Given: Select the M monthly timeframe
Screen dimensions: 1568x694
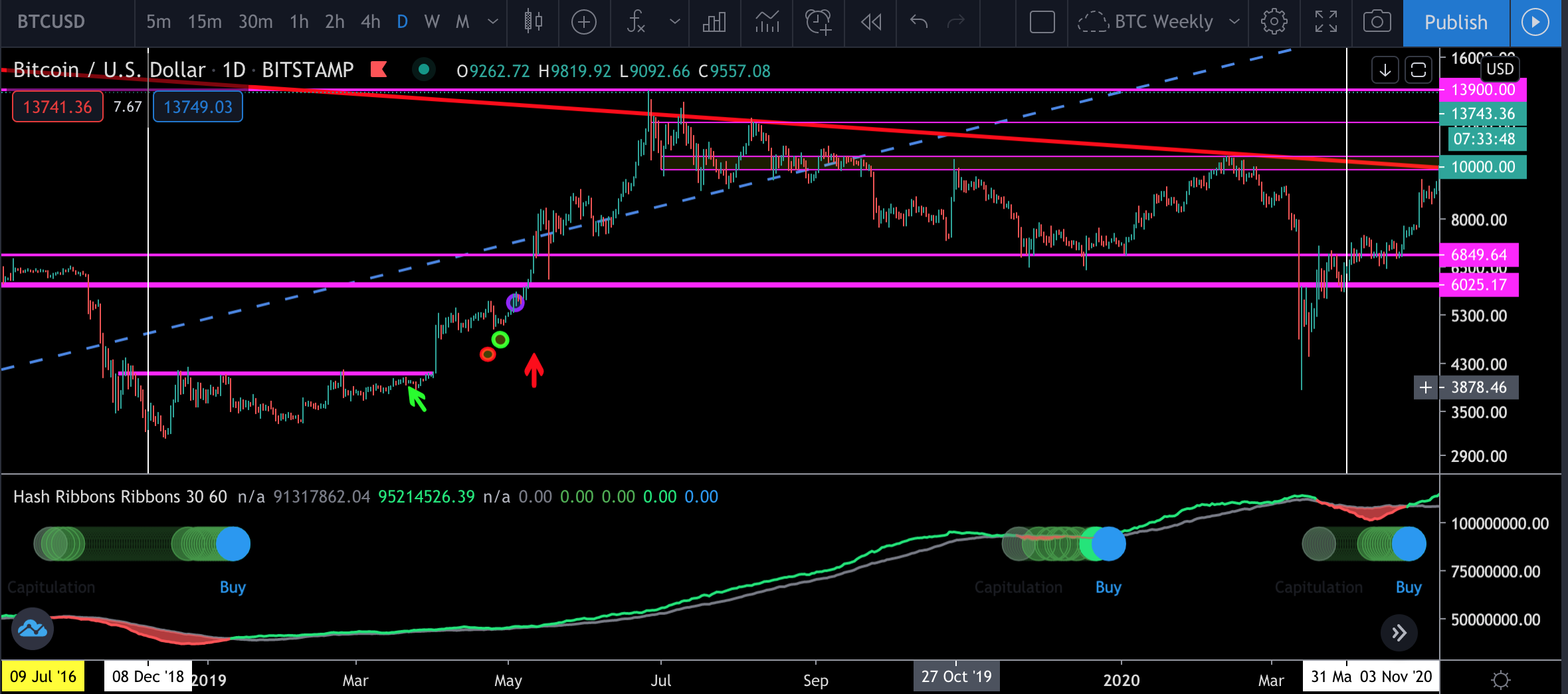Looking at the screenshot, I should pos(462,22).
